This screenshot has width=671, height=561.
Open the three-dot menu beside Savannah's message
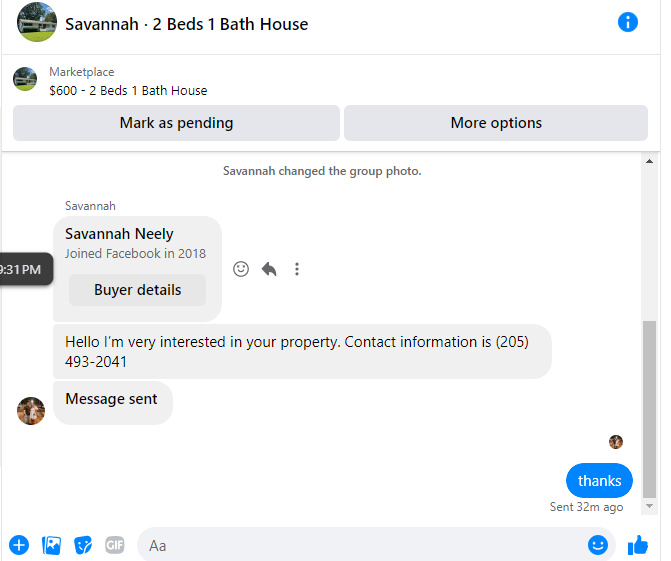297,269
